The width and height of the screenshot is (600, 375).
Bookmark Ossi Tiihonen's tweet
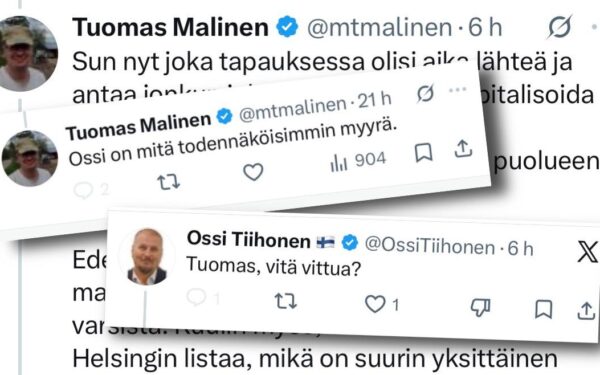543,309
